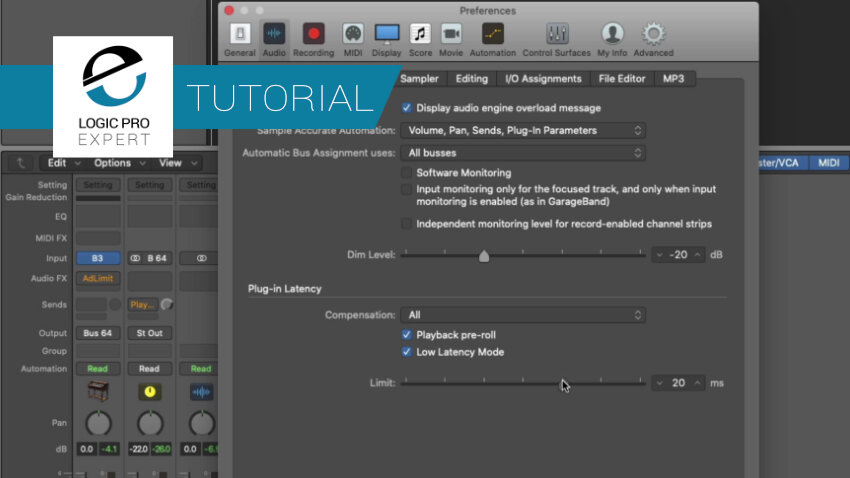Click the organ instrument icon on first channel strip
The image size is (850, 478).
click(98, 391)
